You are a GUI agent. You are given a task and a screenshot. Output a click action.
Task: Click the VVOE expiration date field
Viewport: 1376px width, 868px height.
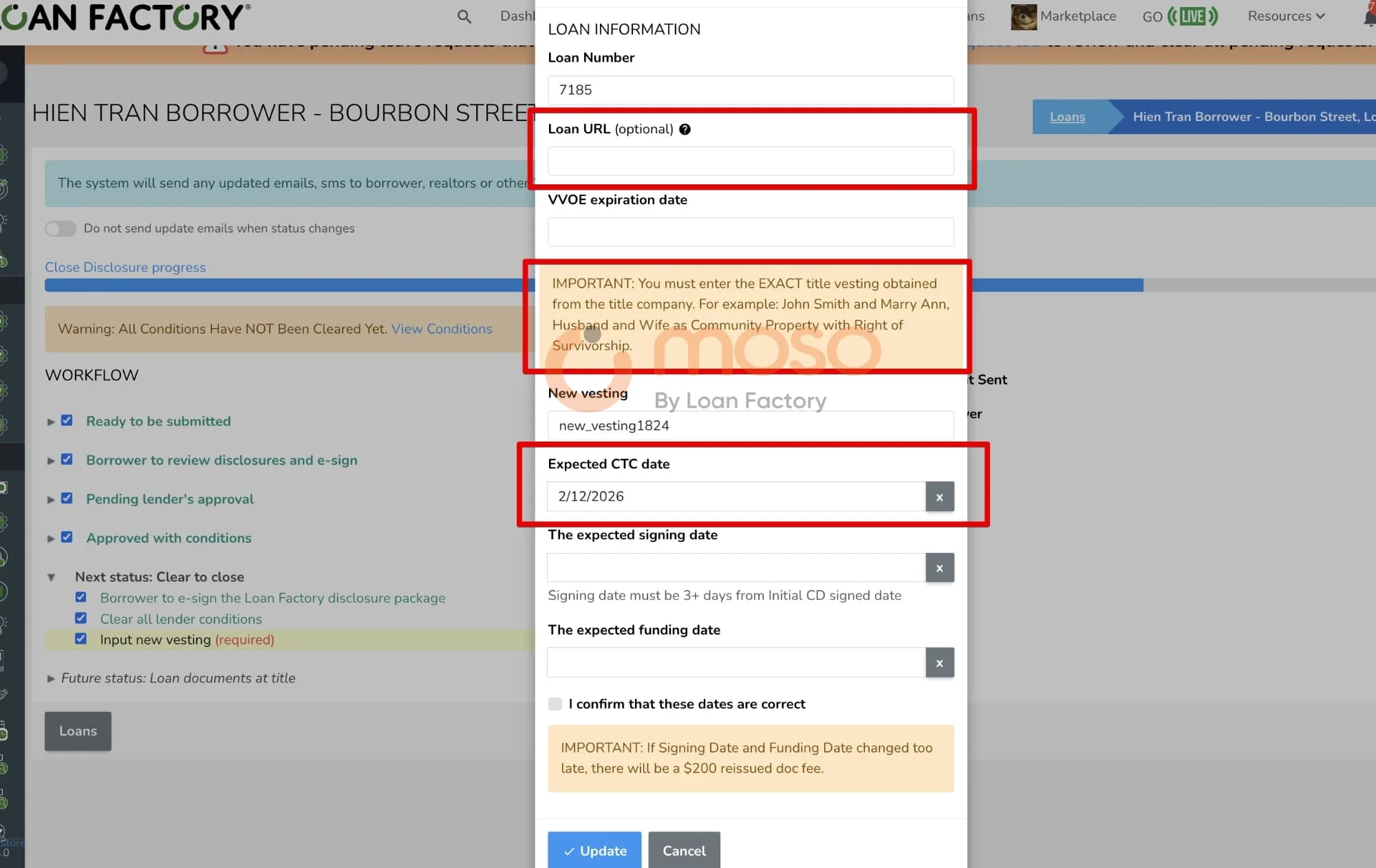click(750, 232)
